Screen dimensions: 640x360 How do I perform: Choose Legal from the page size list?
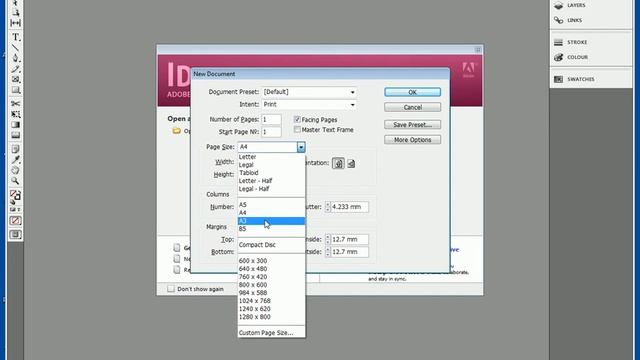click(271, 165)
